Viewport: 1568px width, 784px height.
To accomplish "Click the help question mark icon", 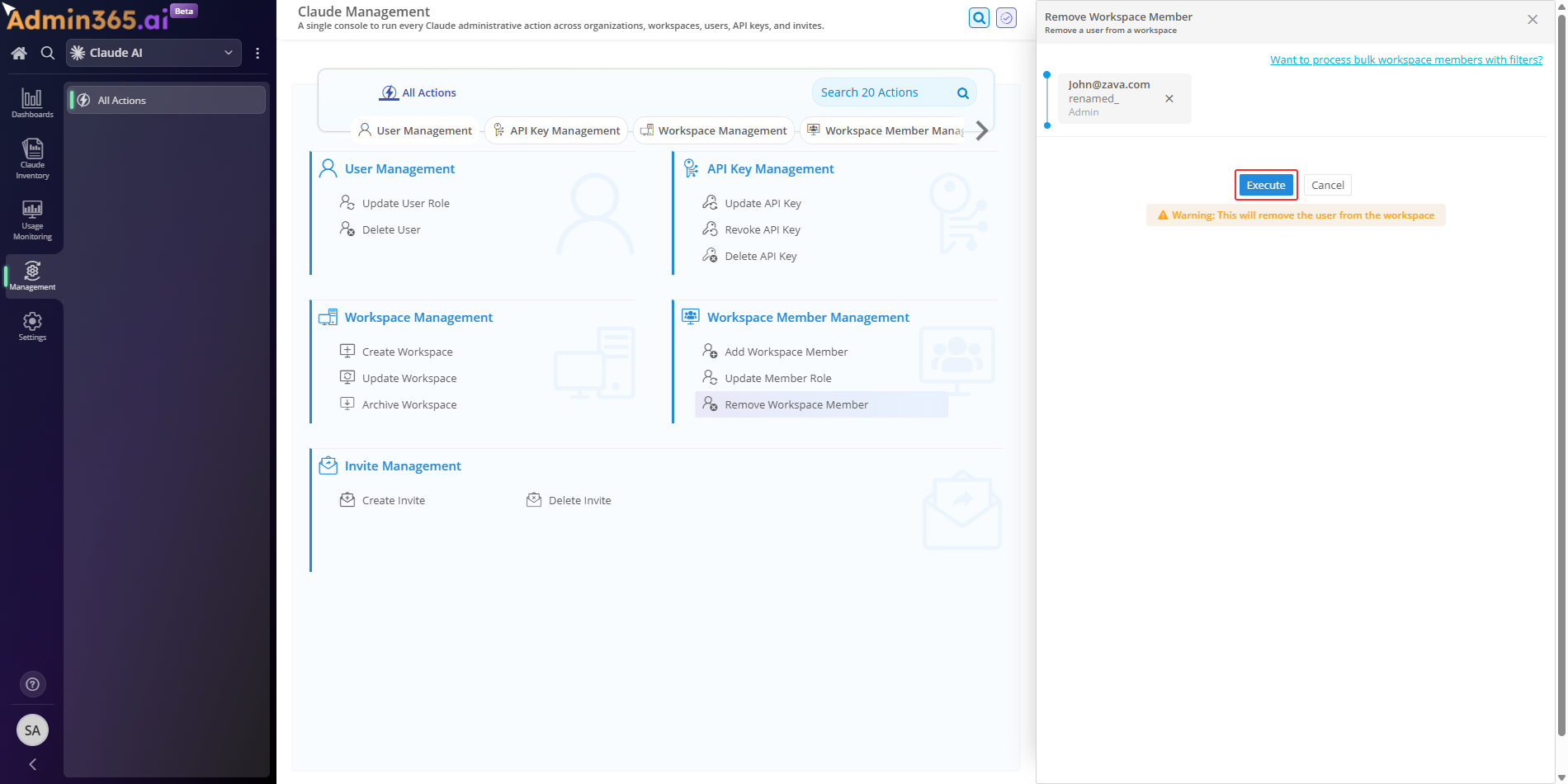I will 32,684.
